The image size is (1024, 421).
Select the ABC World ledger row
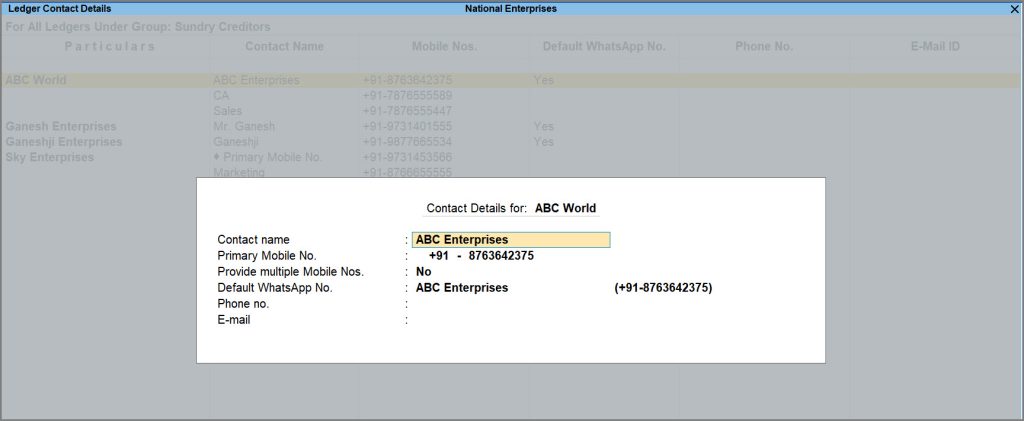click(511, 80)
